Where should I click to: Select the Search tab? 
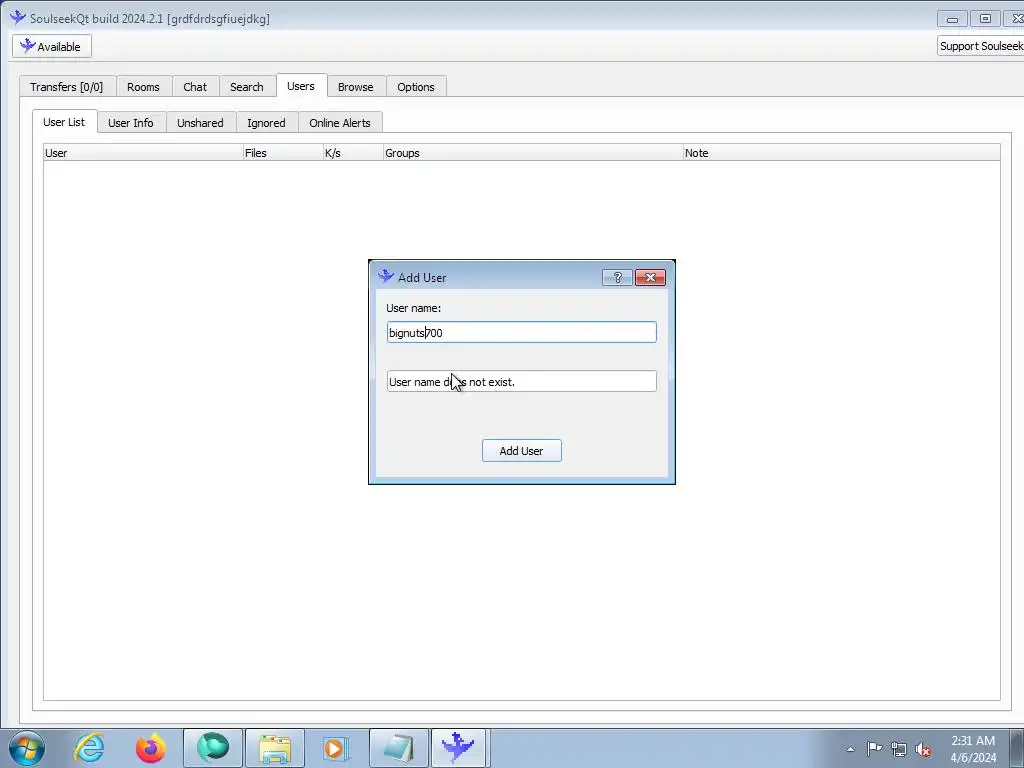247,87
